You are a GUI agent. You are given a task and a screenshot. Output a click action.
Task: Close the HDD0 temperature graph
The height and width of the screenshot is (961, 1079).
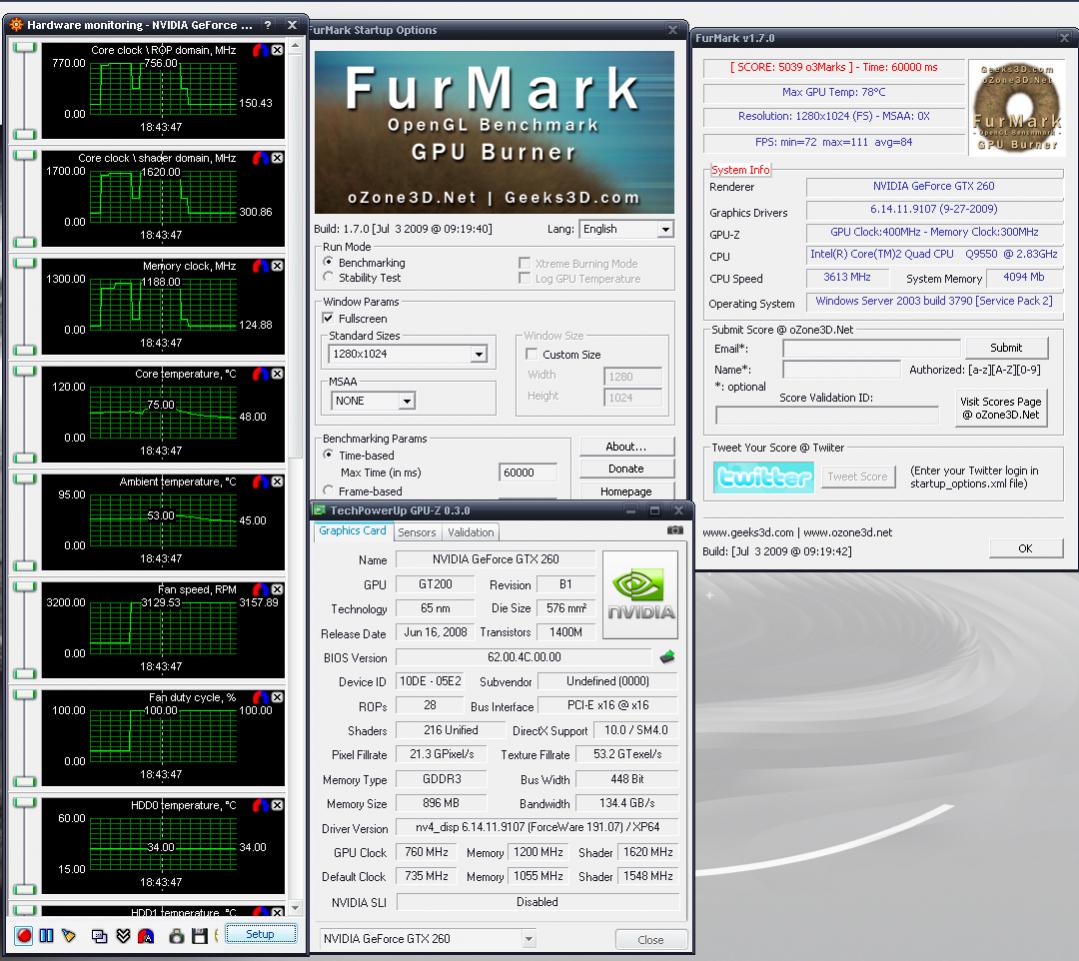(277, 806)
